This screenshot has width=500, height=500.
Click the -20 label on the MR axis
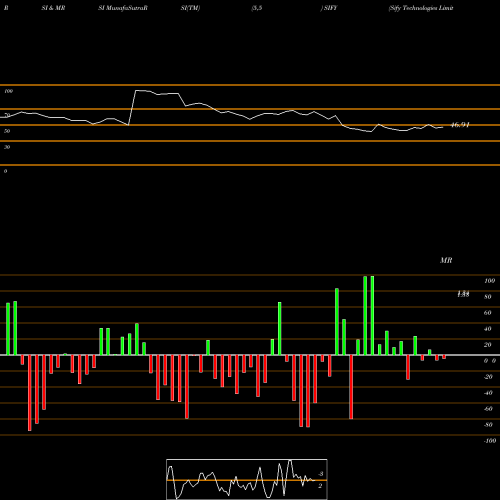[488, 377]
